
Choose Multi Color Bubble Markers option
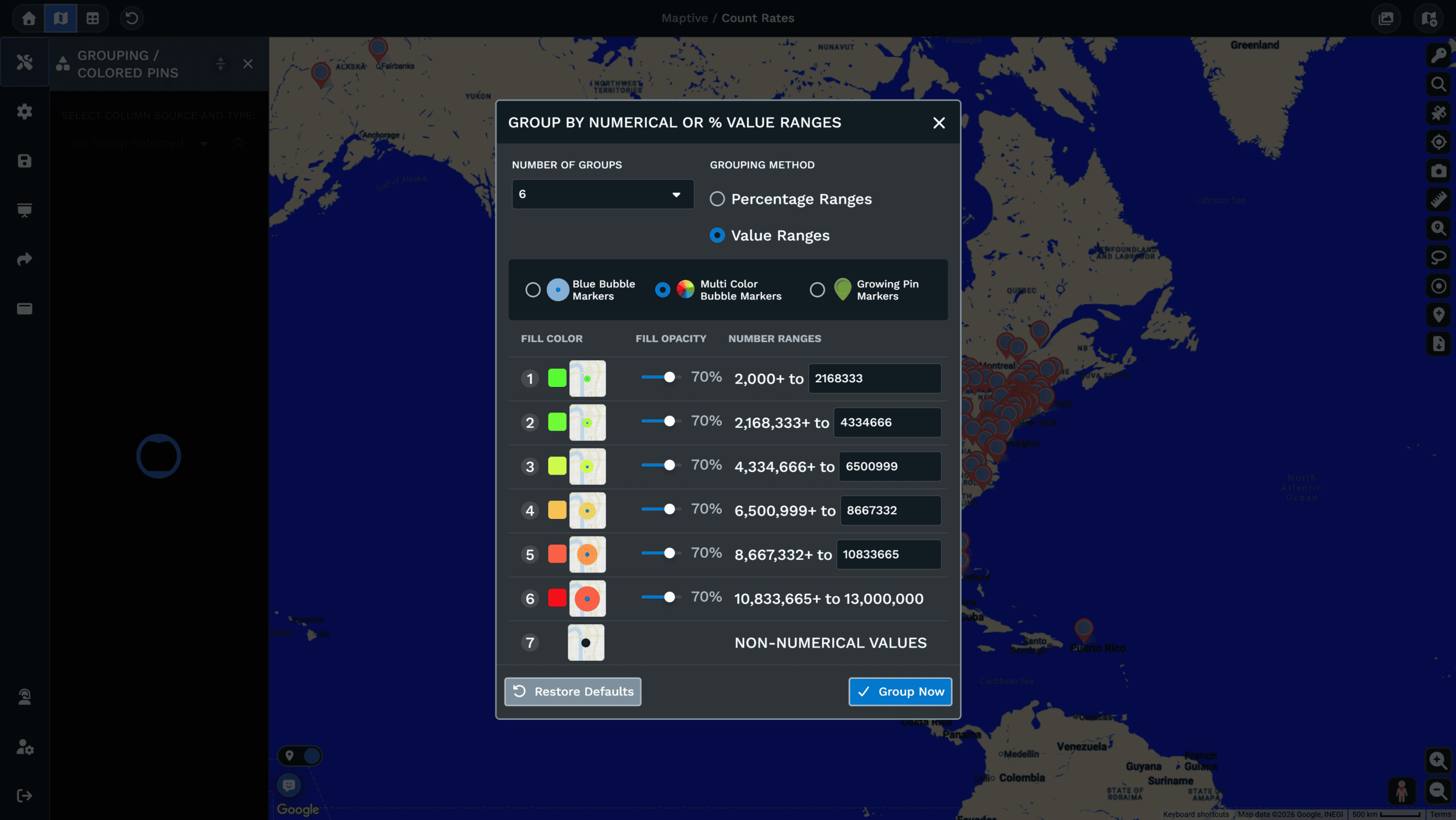663,290
